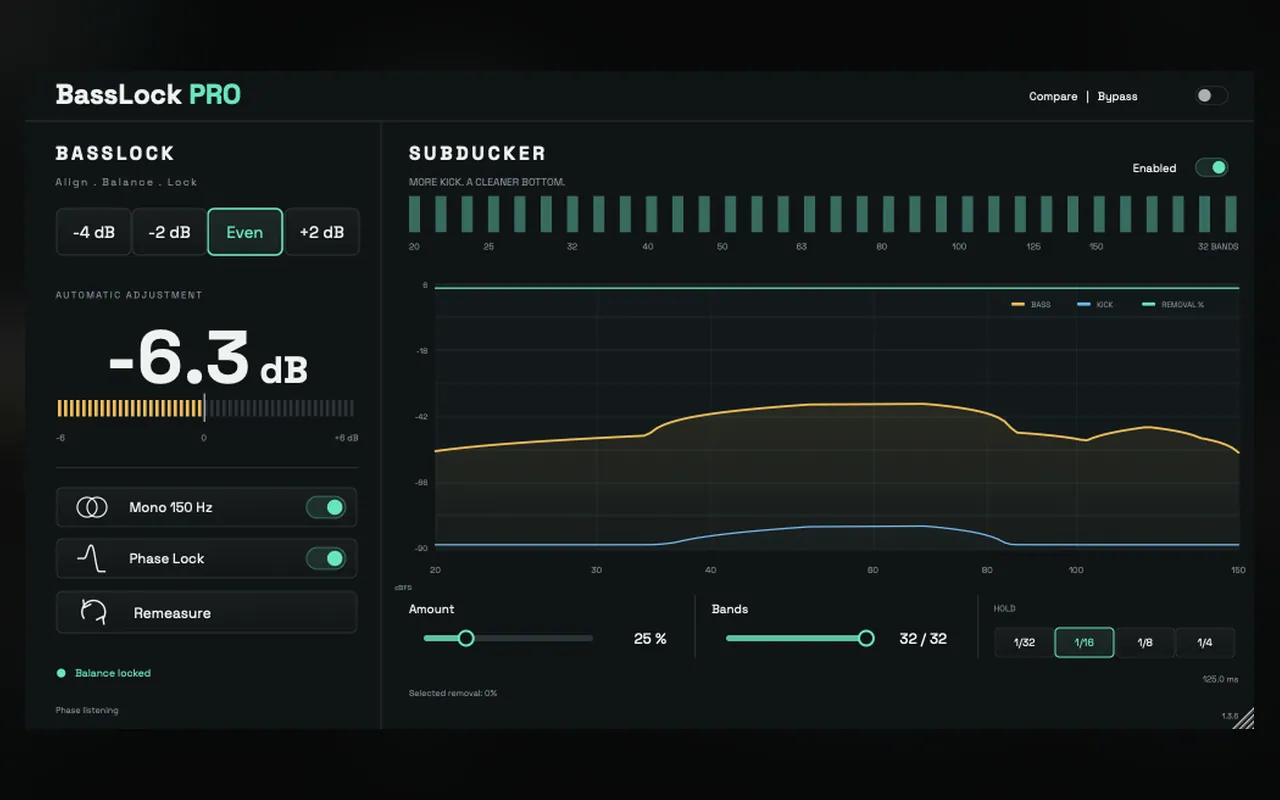
Task: Click the Amount slider handle
Action: coord(466,638)
